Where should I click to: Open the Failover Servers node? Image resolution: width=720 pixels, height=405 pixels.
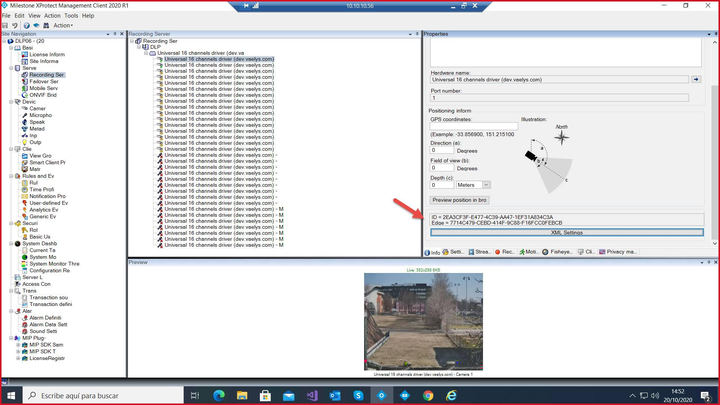pyautogui.click(x=45, y=81)
